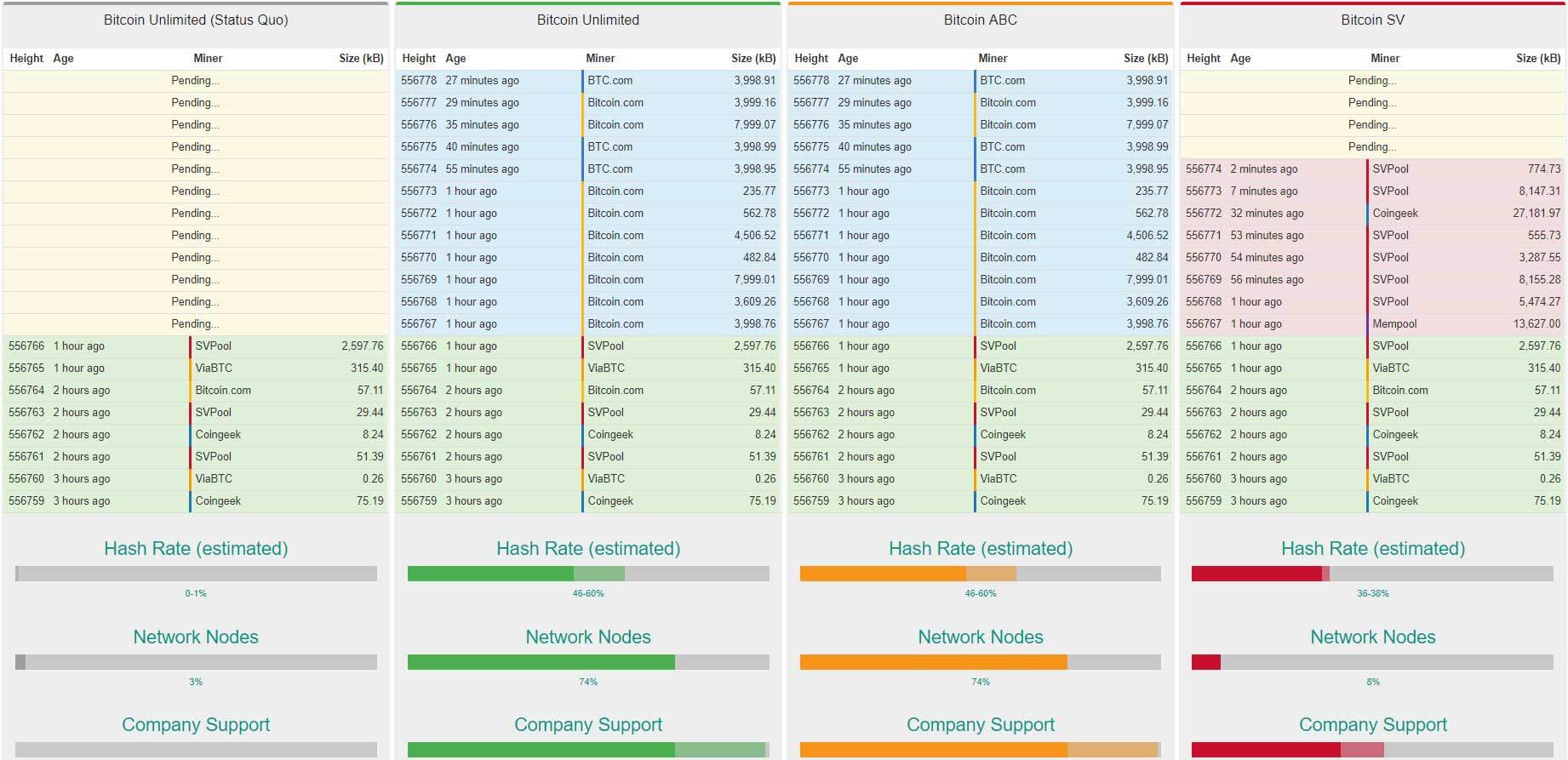
Task: Click the 8% network nodes label in Bitcoin SV
Action: [1372, 682]
